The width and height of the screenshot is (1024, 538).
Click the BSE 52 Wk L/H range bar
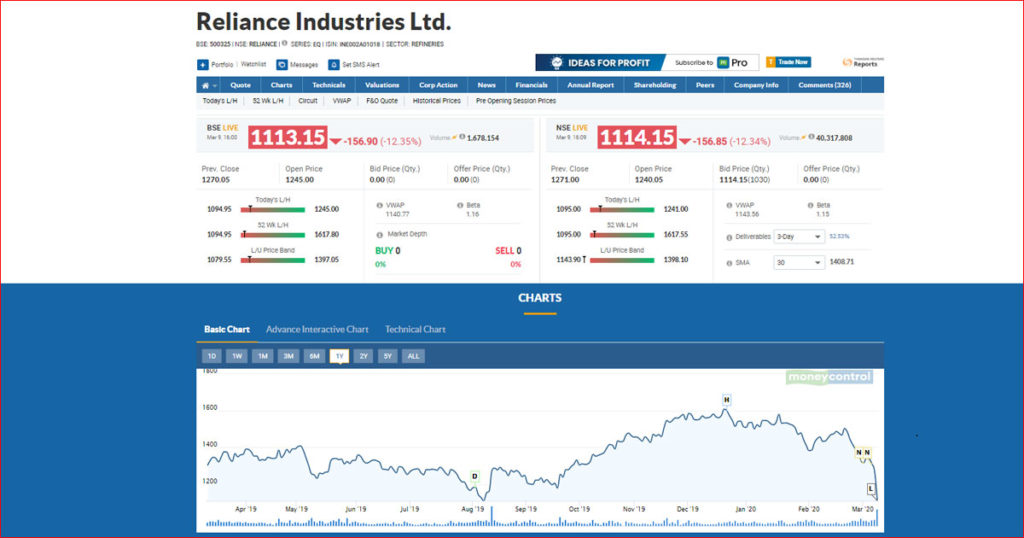pos(272,235)
